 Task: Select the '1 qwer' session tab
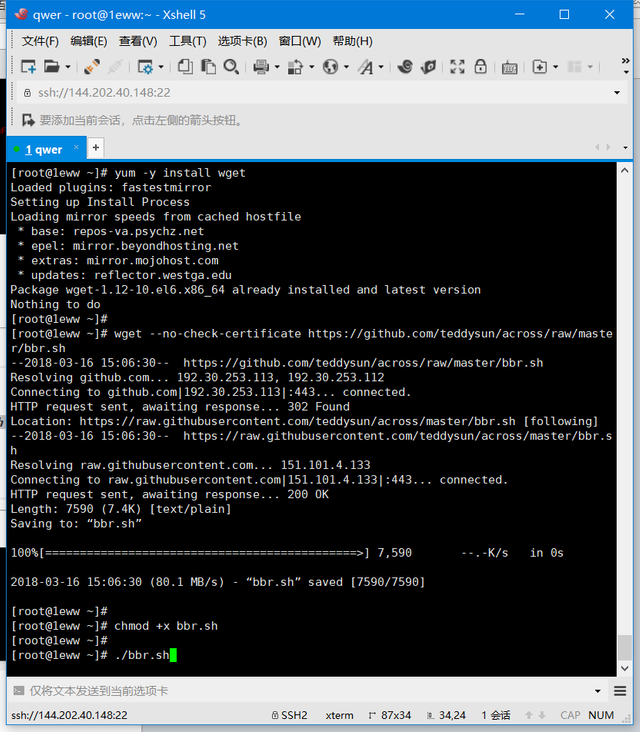pos(44,150)
